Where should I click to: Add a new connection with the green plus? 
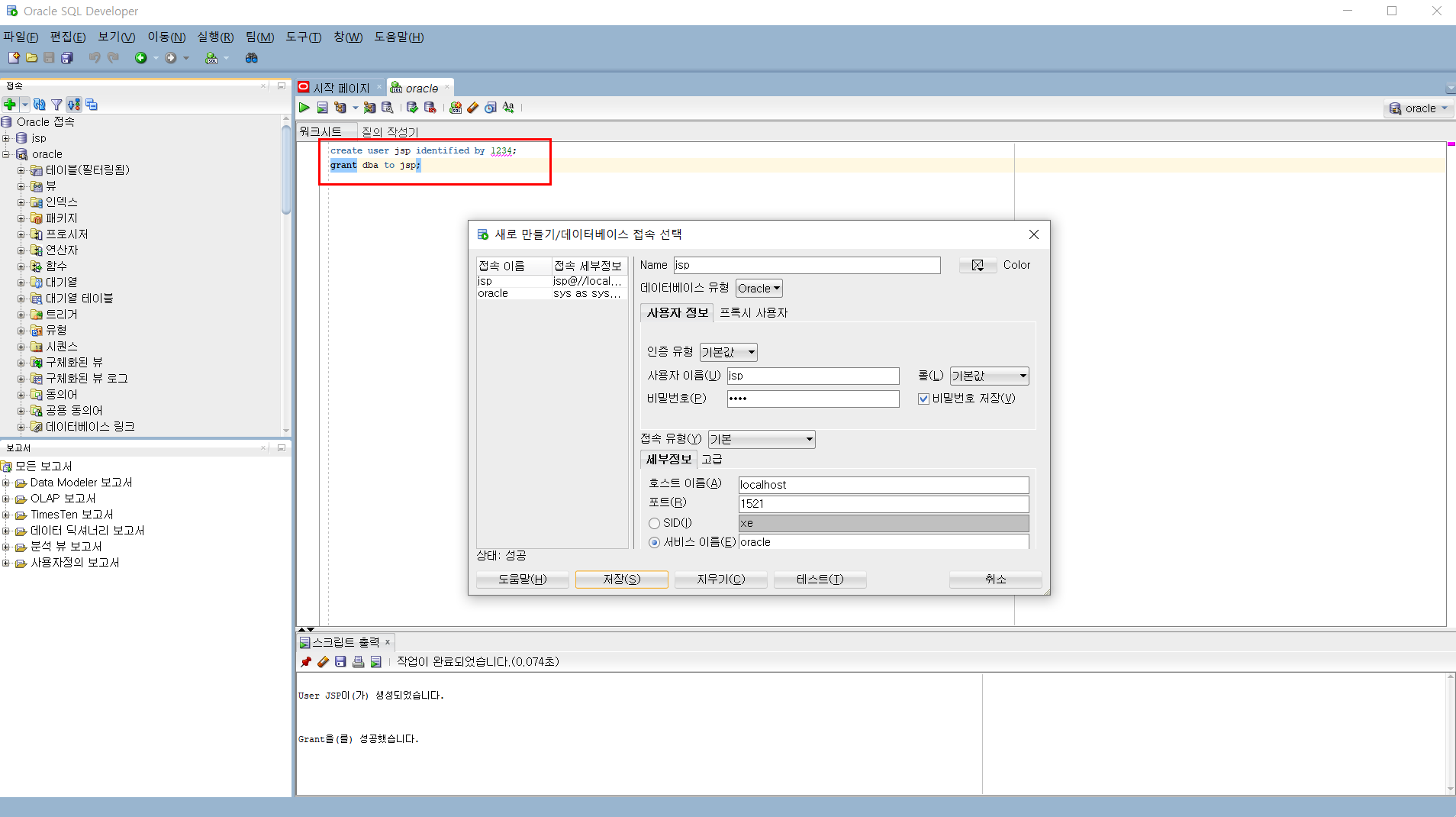10,105
